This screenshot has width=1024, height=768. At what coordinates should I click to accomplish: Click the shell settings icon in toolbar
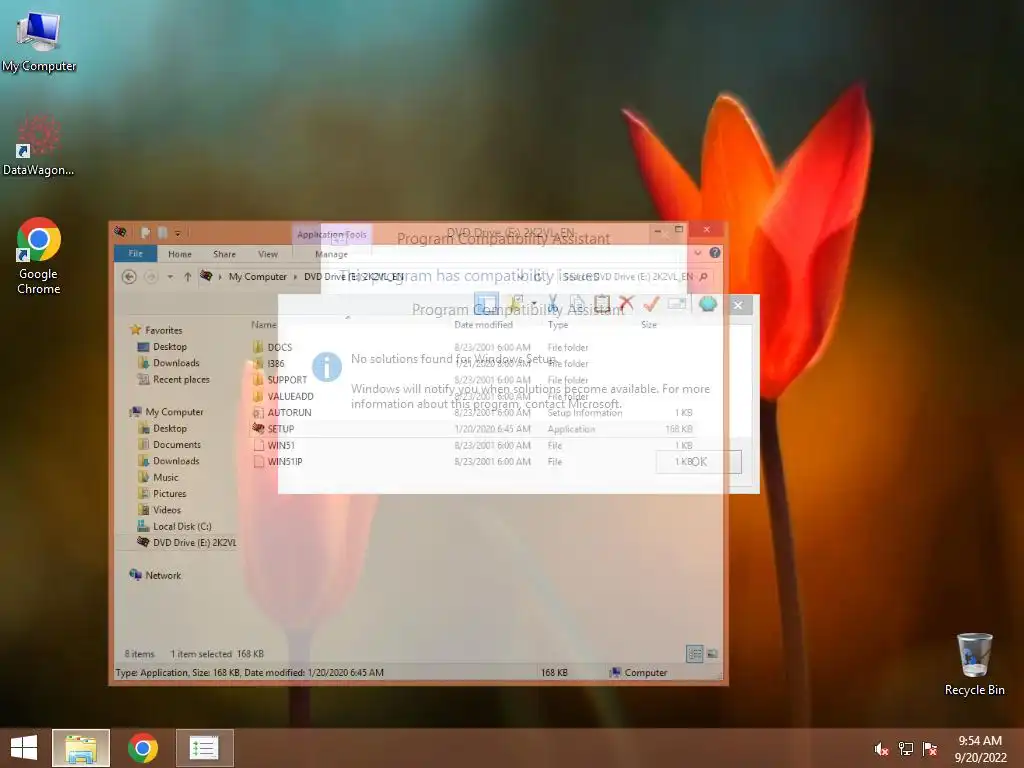tap(708, 304)
